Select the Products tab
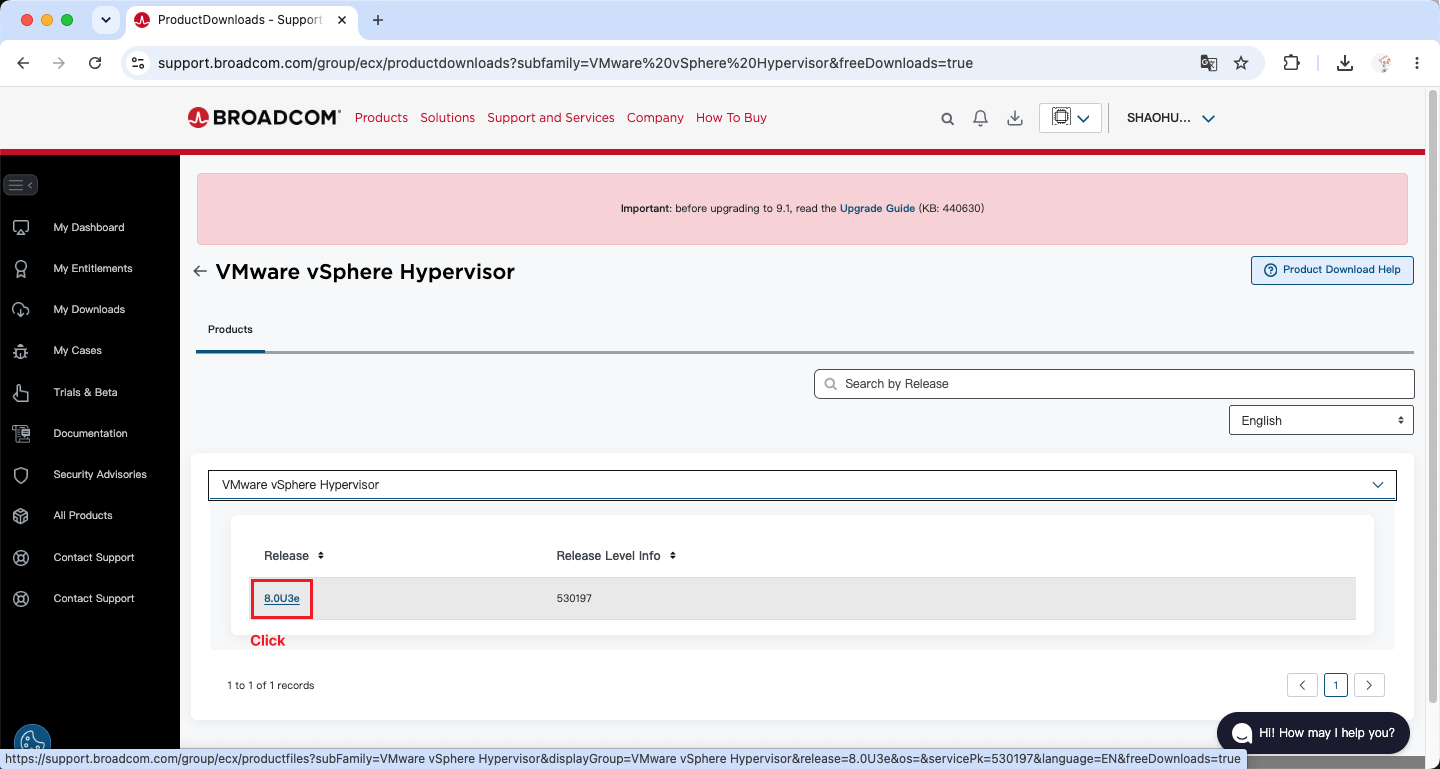This screenshot has height=769, width=1440. click(x=230, y=330)
